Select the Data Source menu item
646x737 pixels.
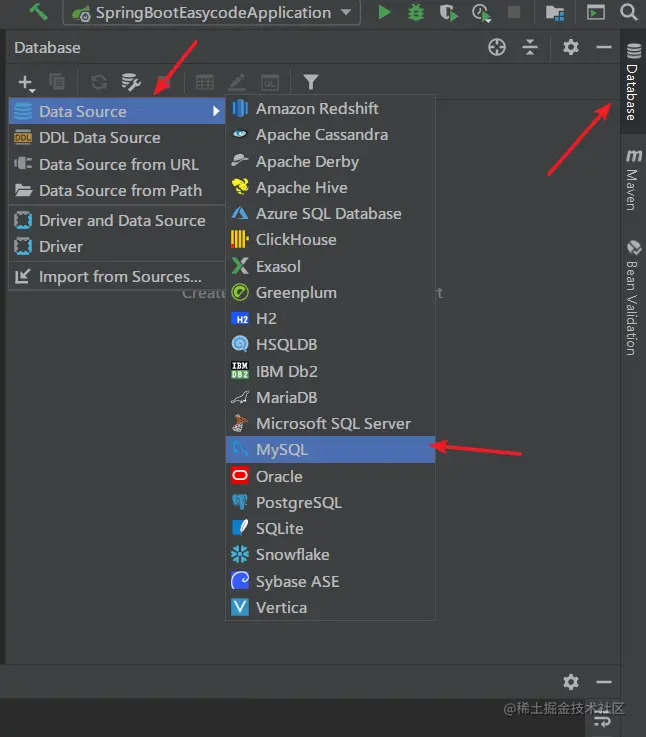point(117,111)
